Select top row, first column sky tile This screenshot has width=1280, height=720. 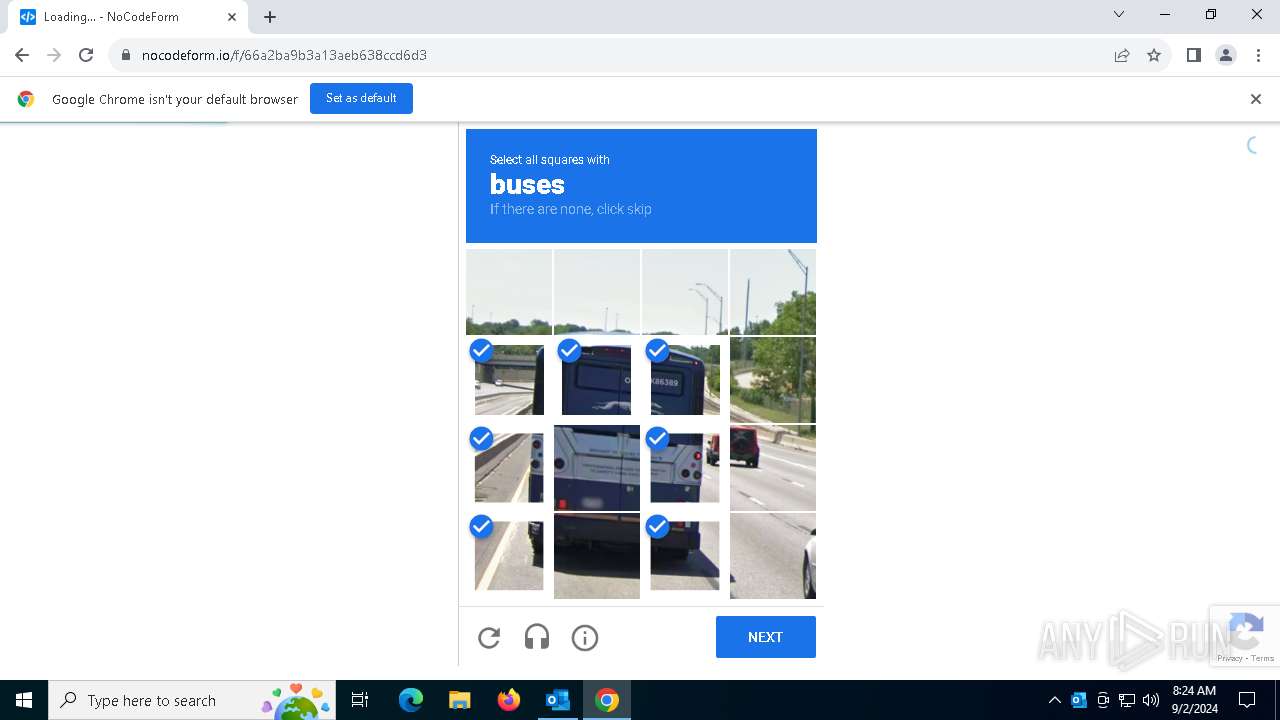tap(509, 292)
